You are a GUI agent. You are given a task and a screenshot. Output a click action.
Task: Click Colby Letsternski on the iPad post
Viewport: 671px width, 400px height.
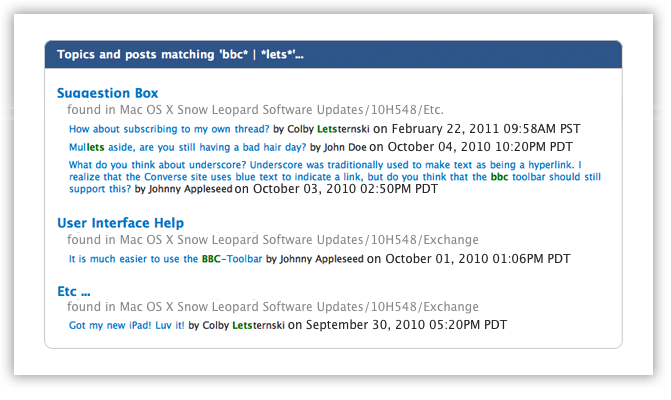tap(243, 325)
